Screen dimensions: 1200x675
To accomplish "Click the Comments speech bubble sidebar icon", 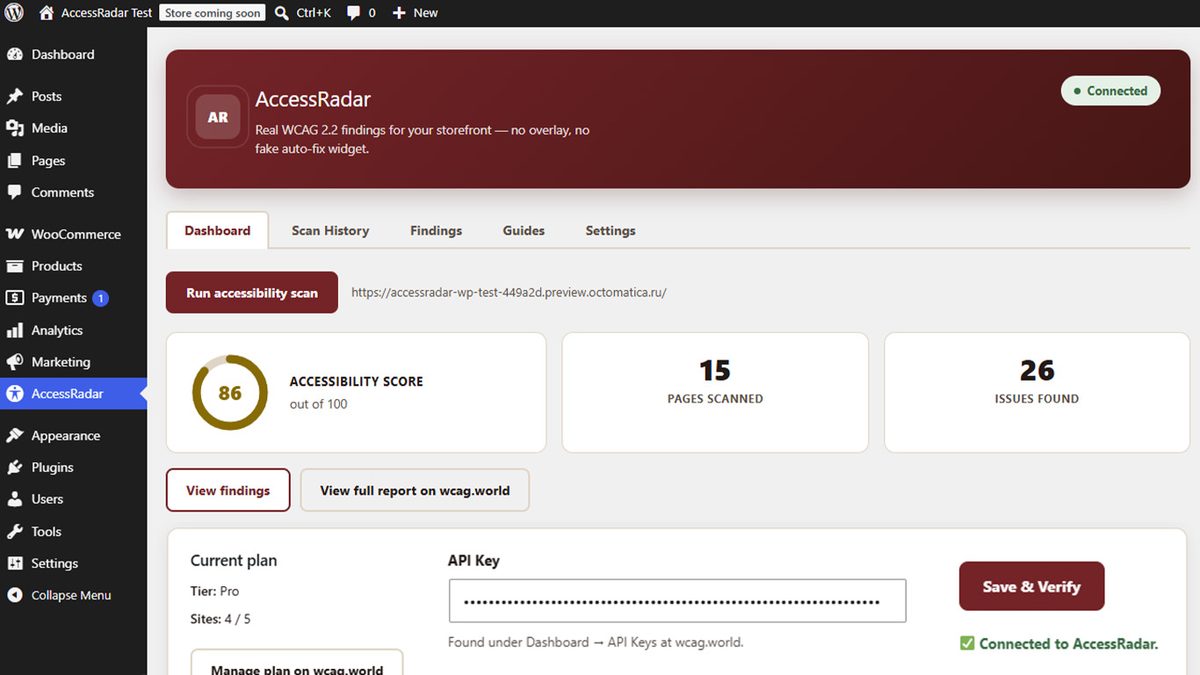I will pos(14,192).
